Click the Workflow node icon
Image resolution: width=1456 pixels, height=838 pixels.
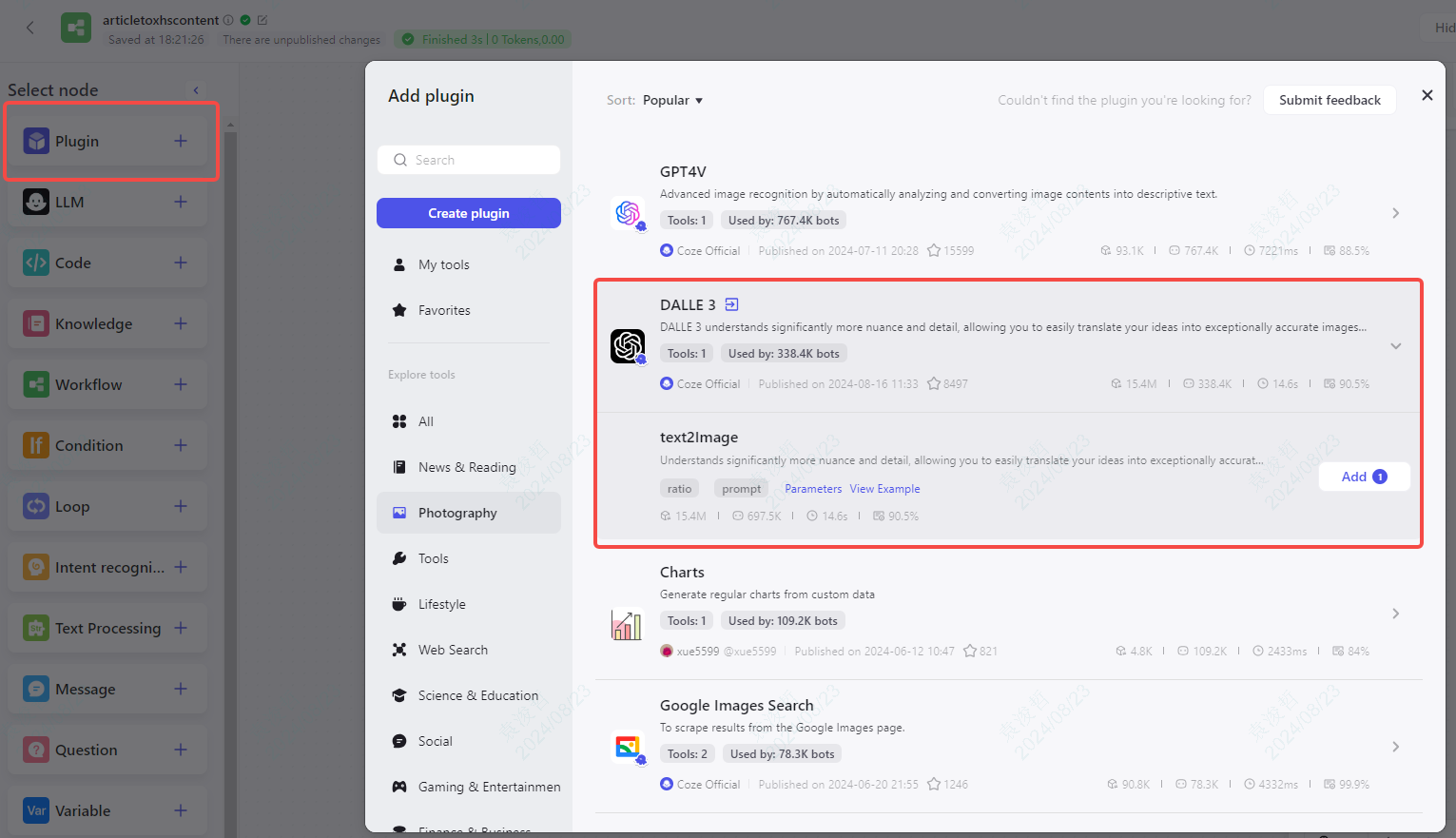click(35, 383)
